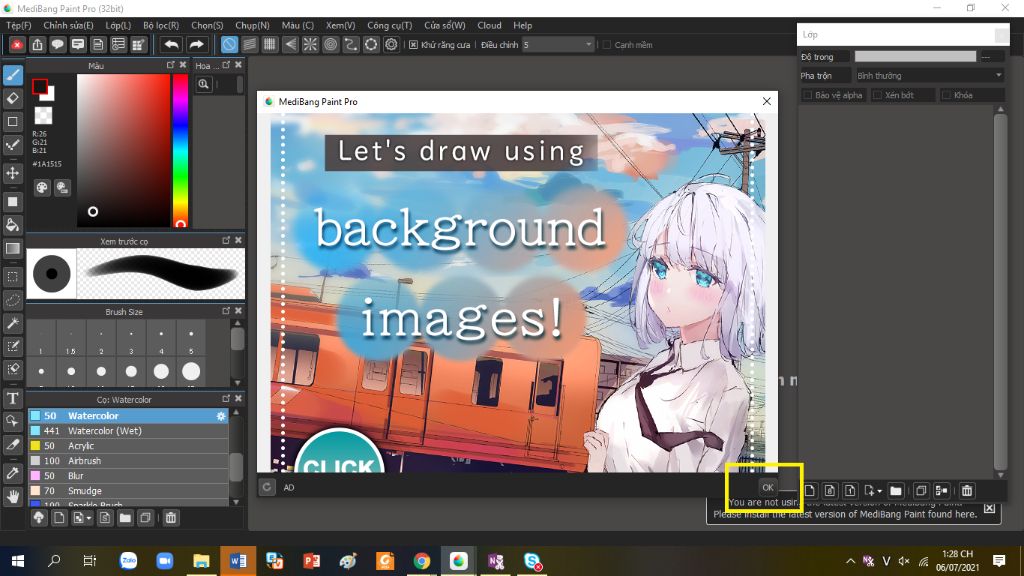Open Chrome from the taskbar
1024x576 pixels.
point(422,561)
